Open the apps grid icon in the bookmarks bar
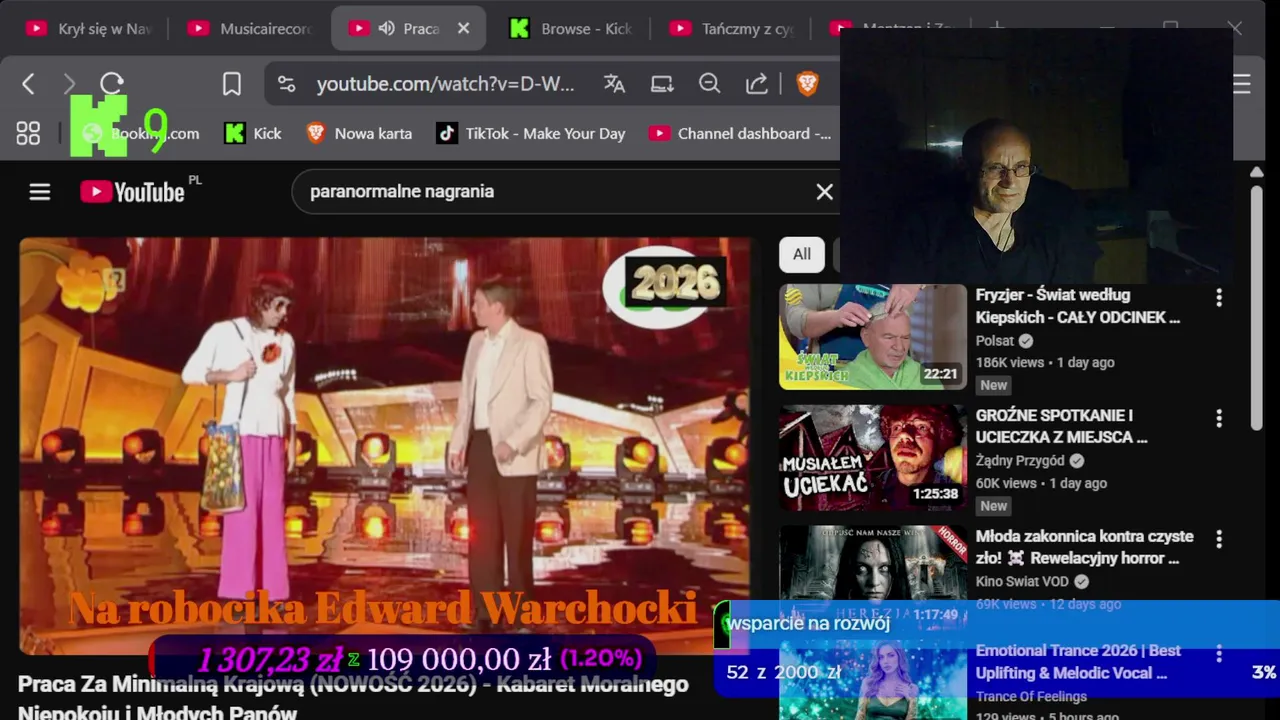Viewport: 1280px width, 720px height. point(28,133)
